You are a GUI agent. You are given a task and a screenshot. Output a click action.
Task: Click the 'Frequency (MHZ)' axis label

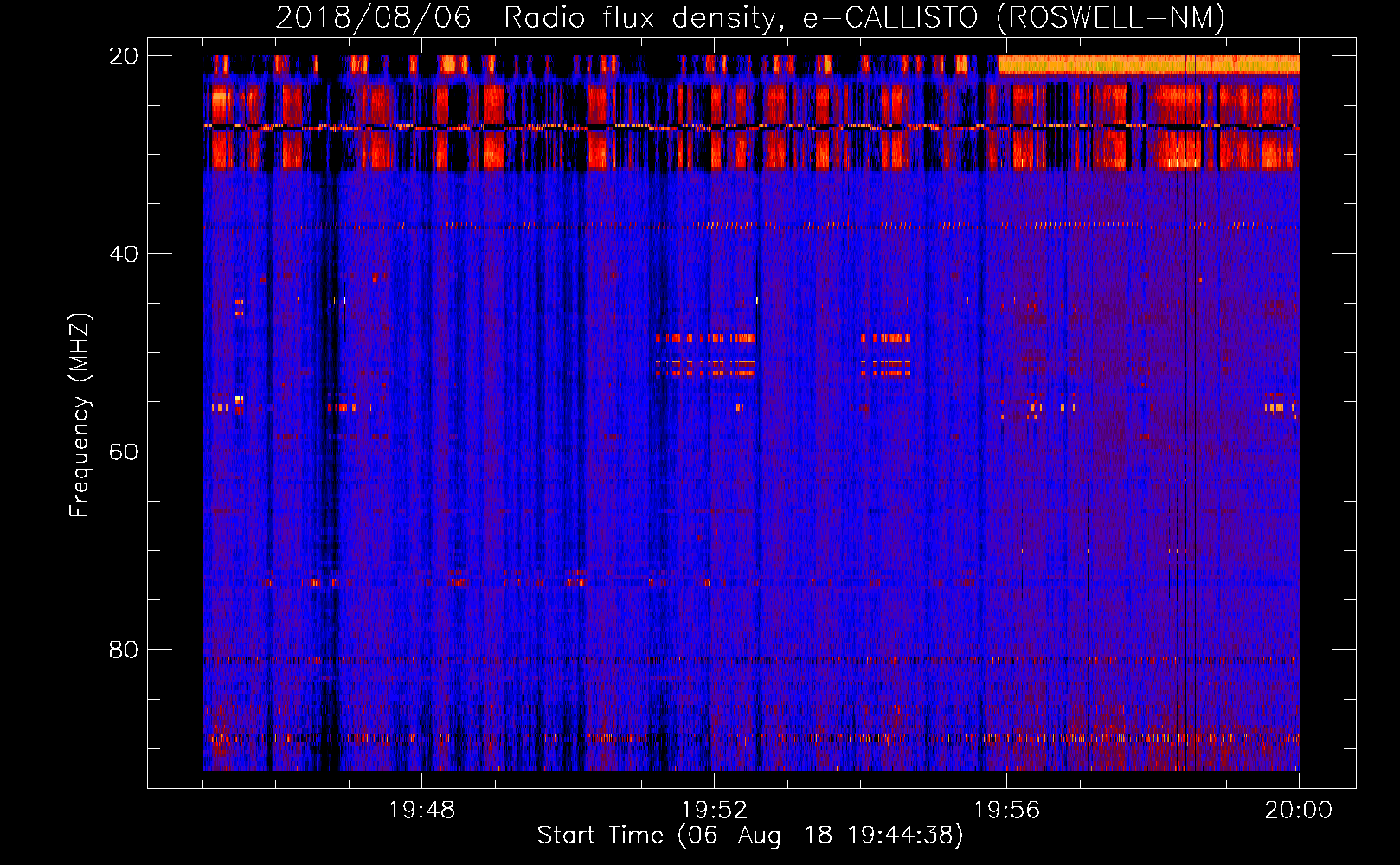[x=79, y=414]
